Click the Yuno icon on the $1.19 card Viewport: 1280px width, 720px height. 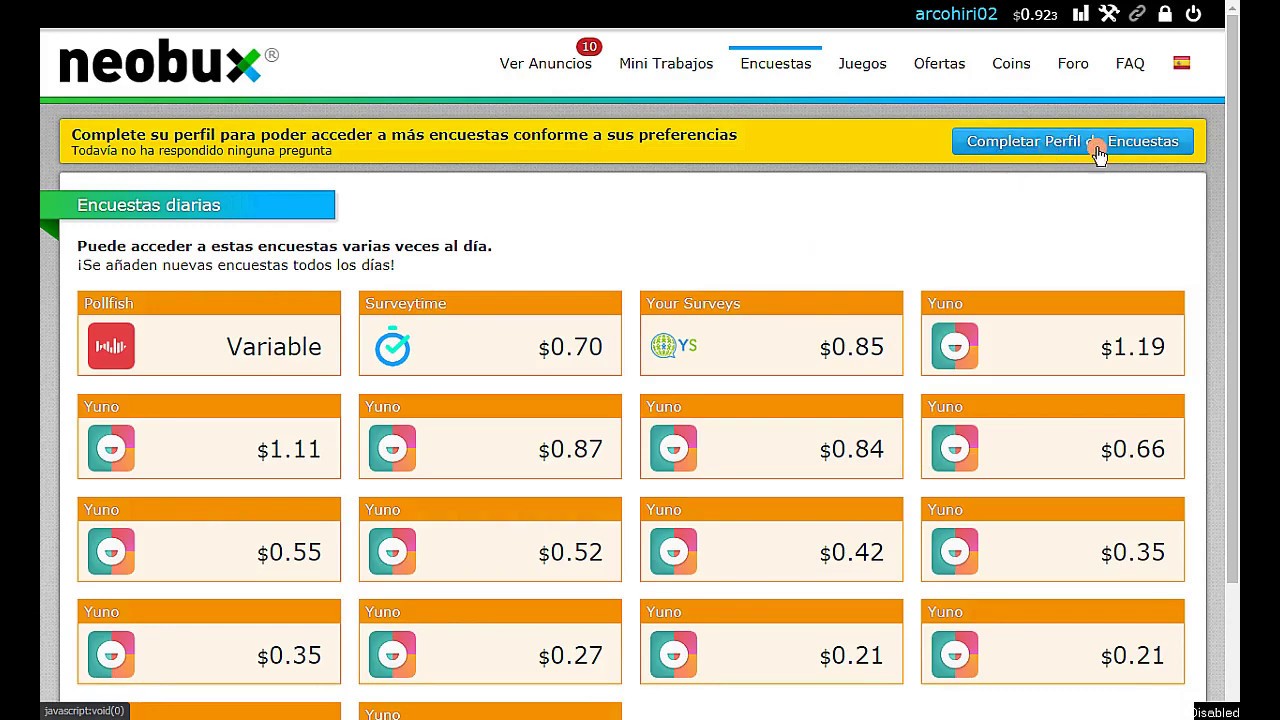pos(955,346)
